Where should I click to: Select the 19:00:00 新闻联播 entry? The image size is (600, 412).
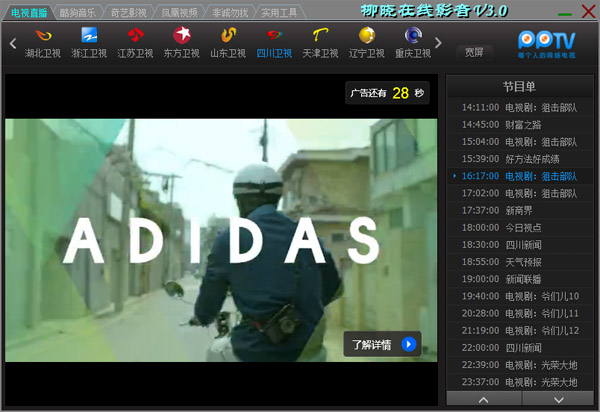[520, 279]
